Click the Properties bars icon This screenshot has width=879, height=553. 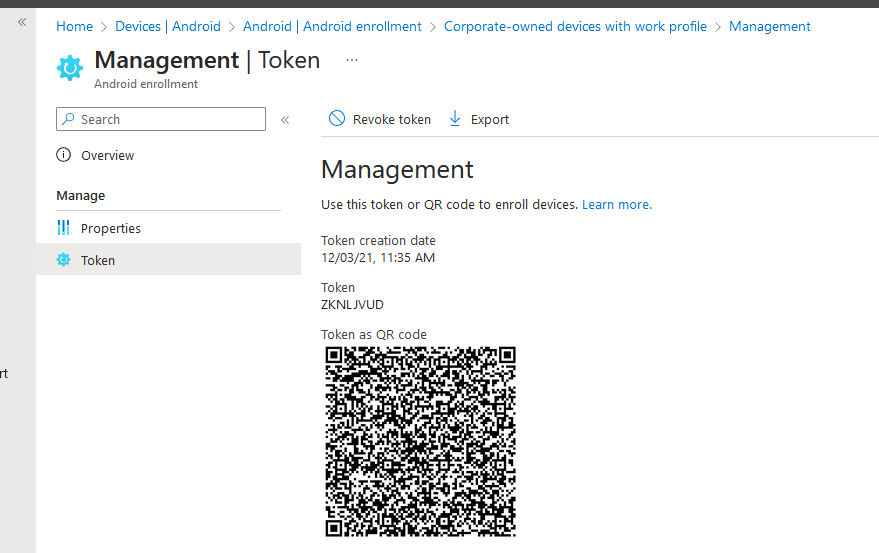click(63, 228)
